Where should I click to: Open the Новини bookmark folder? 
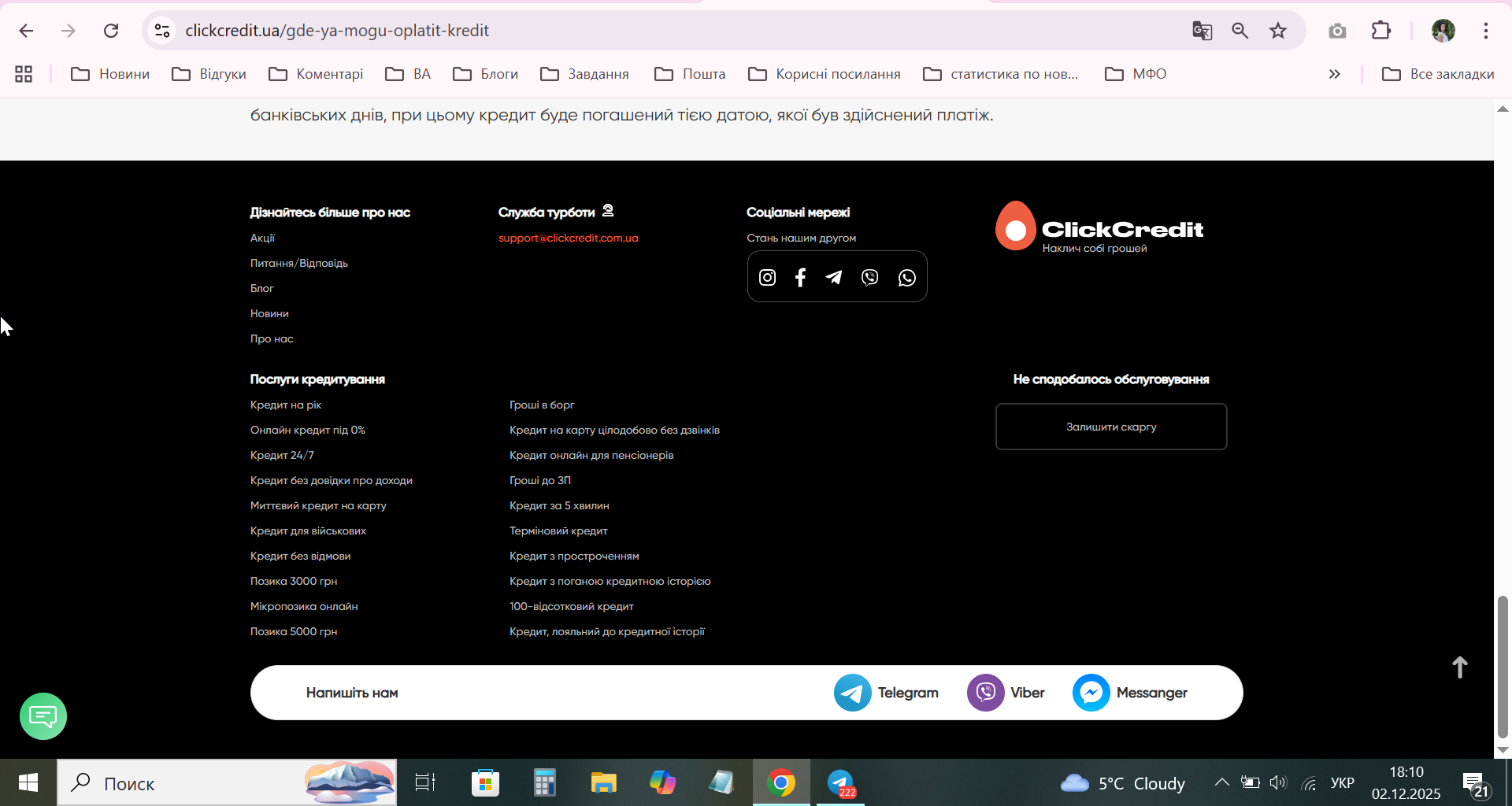tap(110, 74)
